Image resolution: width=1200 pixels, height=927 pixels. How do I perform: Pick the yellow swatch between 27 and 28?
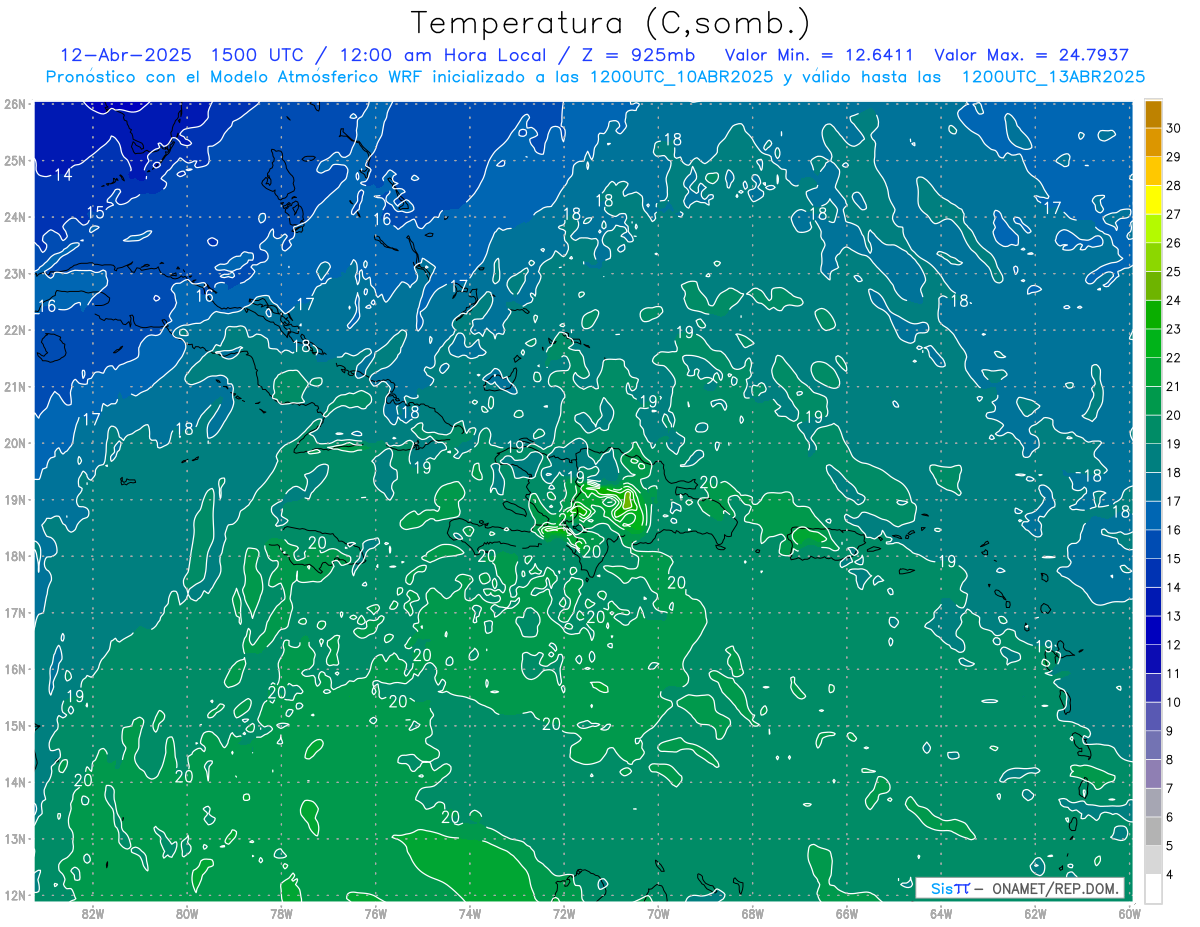(x=1153, y=199)
